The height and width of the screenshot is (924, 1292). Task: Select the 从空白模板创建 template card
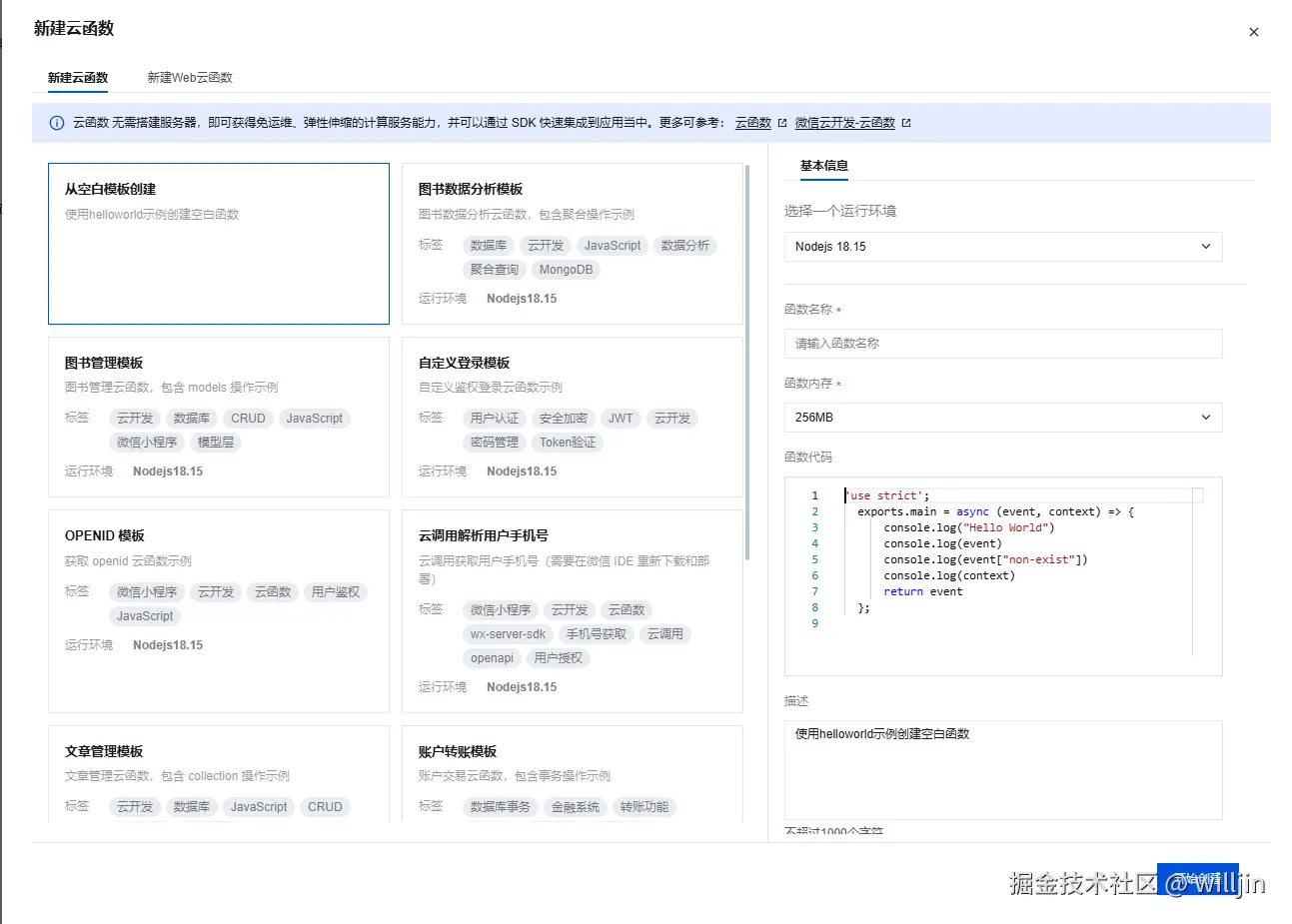point(219,244)
